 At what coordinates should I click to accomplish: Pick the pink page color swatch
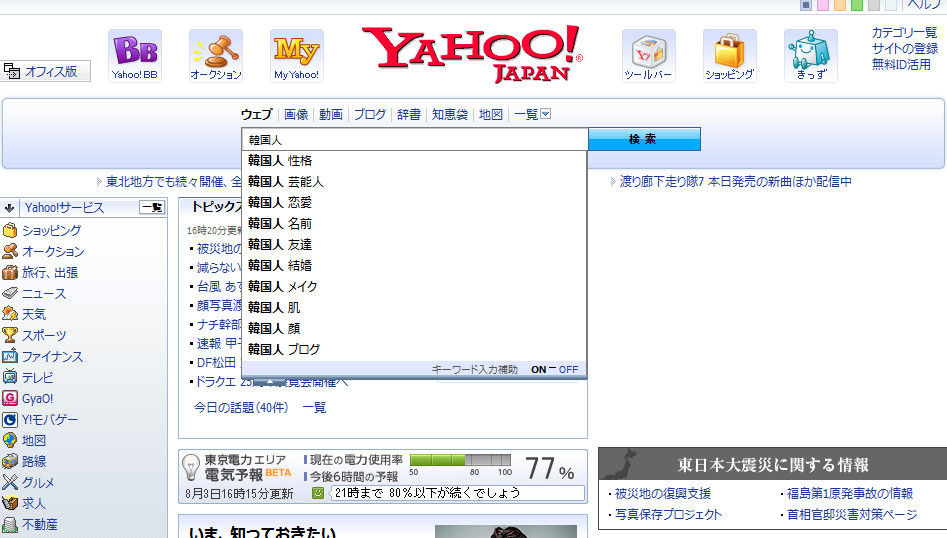pos(823,5)
